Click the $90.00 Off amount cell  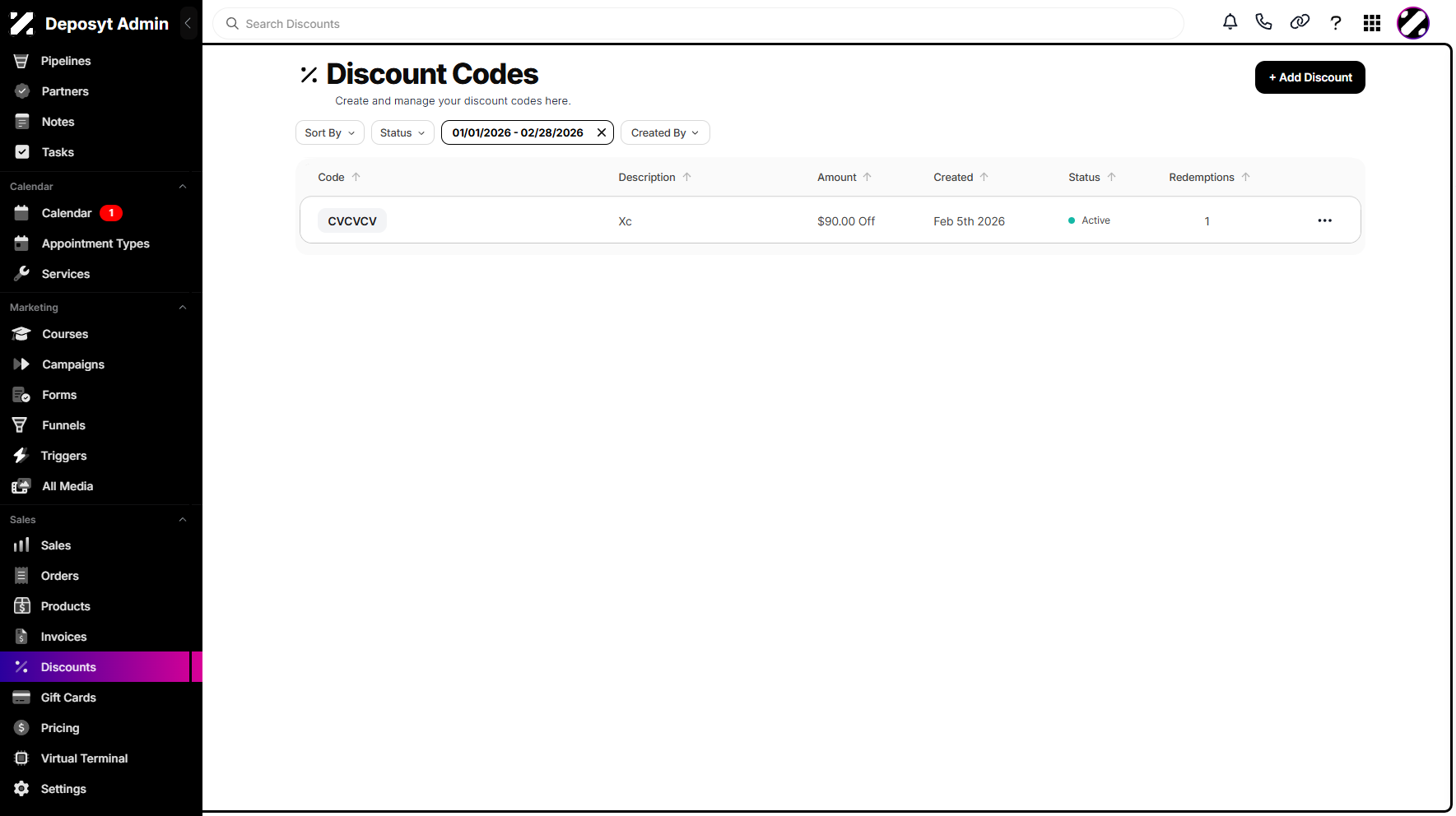point(846,221)
